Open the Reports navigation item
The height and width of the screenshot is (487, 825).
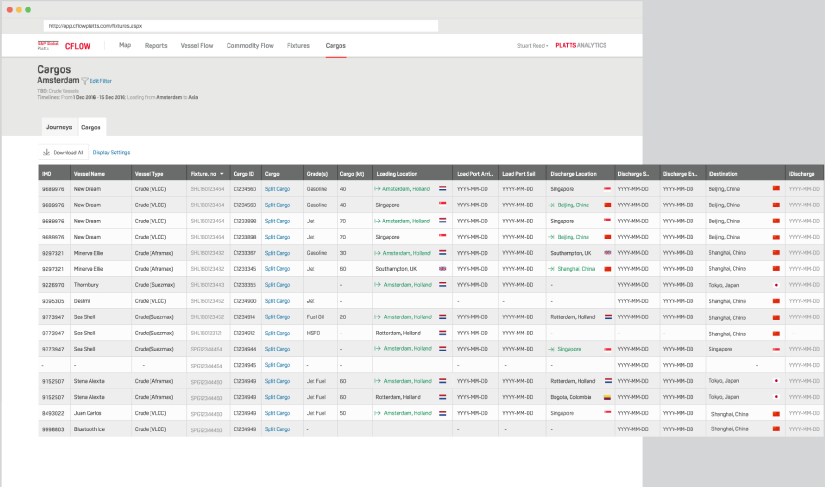pyautogui.click(x=156, y=46)
